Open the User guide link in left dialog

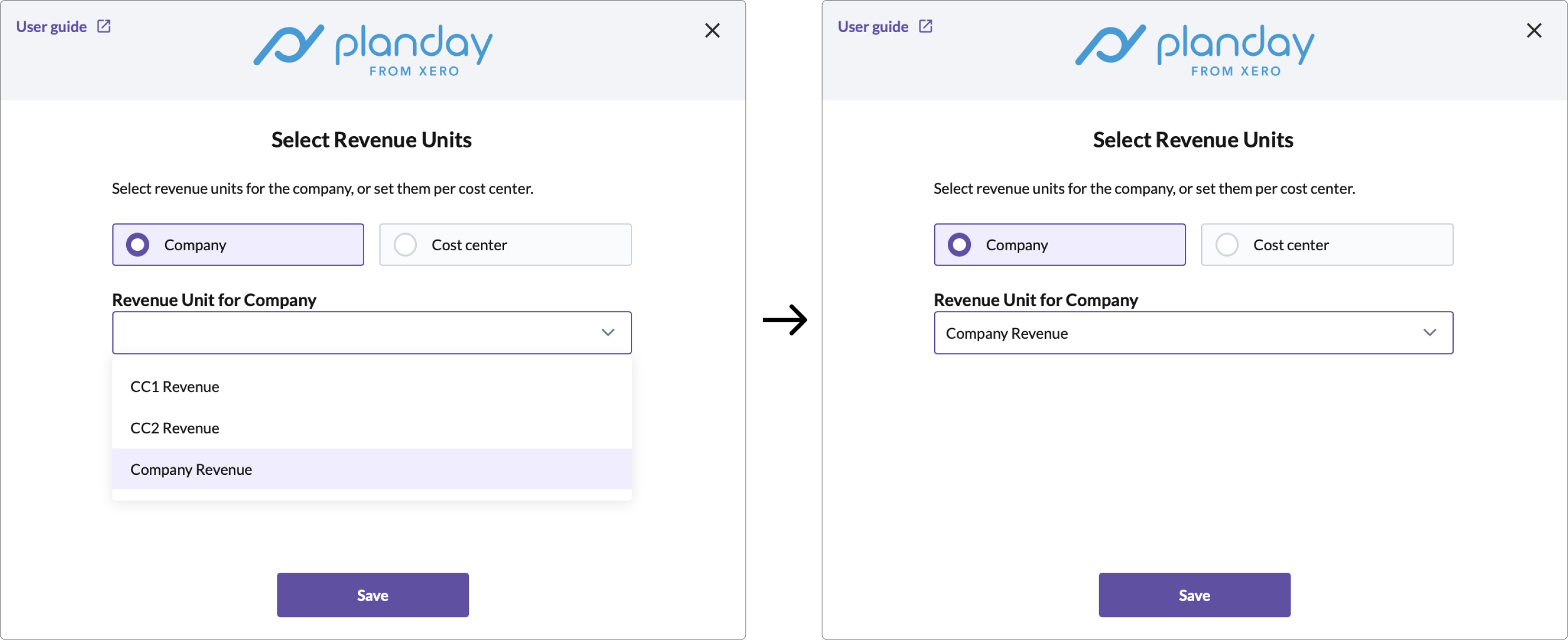pos(51,27)
